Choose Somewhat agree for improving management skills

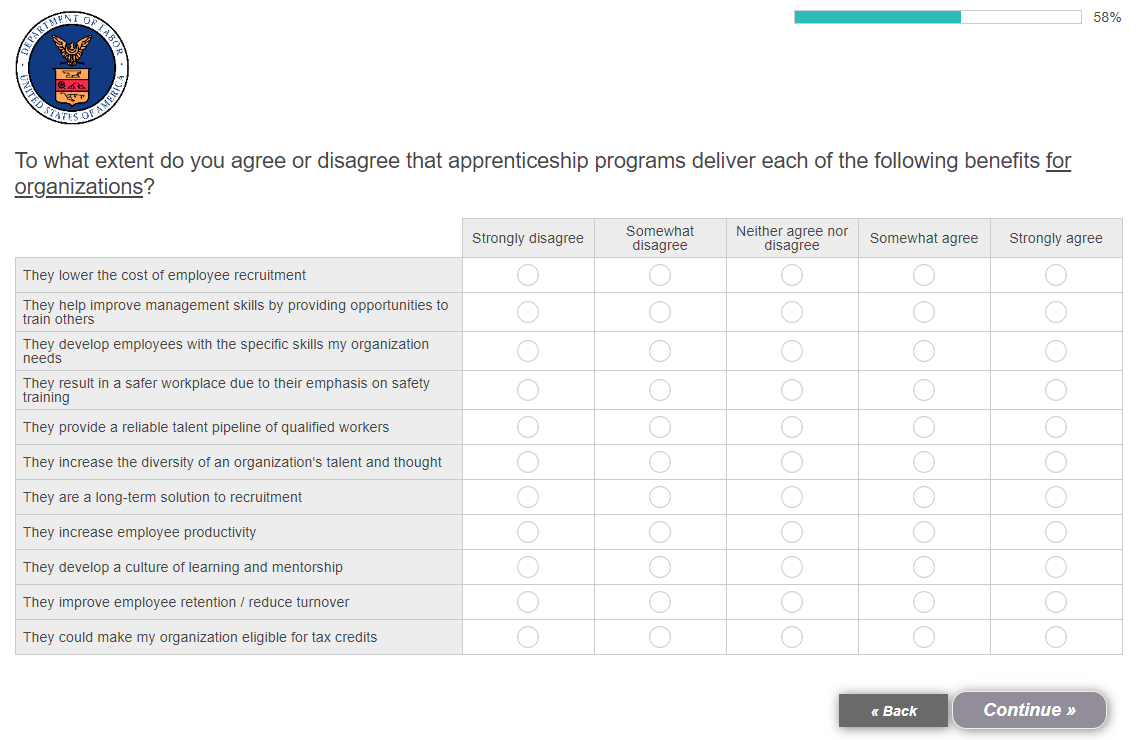[x=924, y=312]
